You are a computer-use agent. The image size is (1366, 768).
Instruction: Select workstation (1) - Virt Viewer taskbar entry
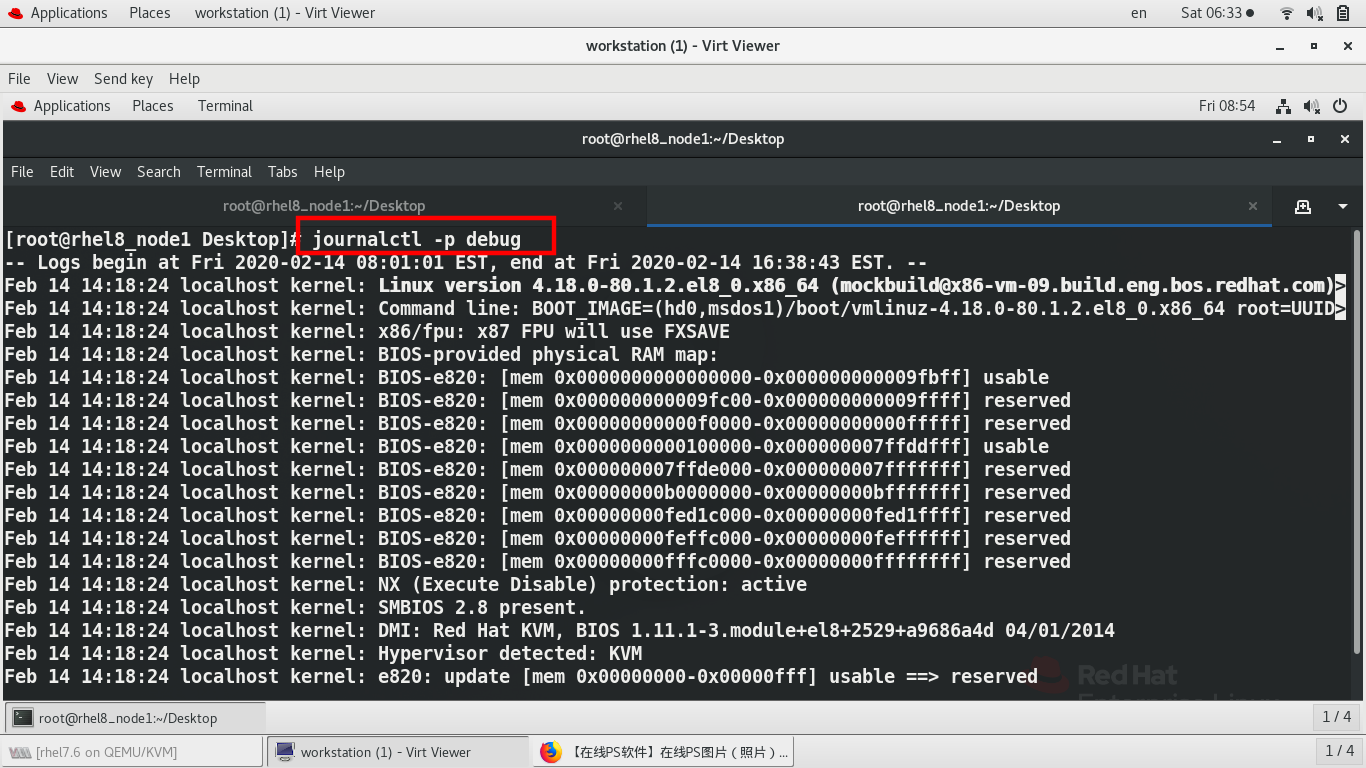[x=398, y=752]
